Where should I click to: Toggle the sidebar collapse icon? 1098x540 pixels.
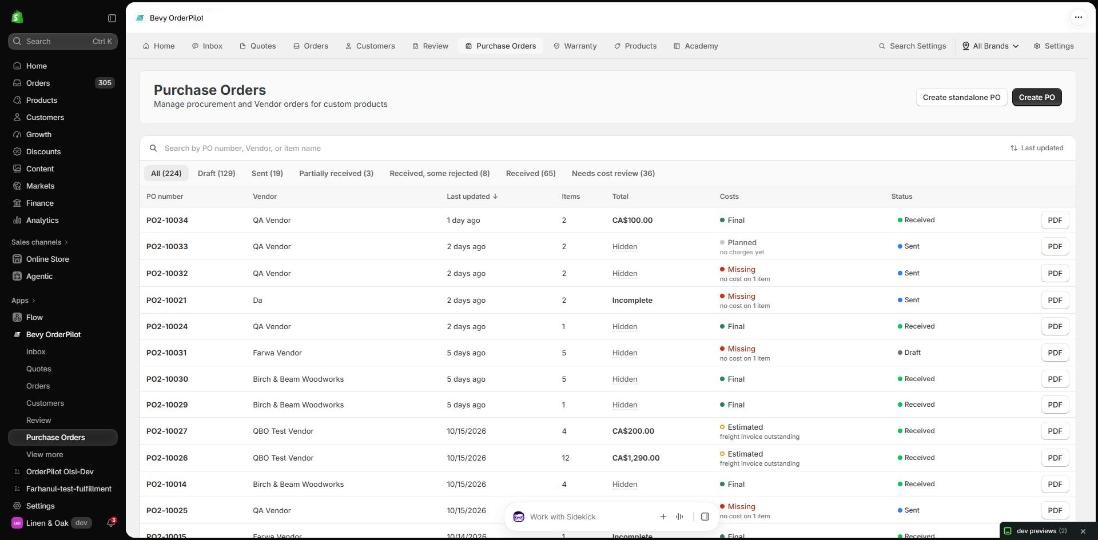click(x=112, y=18)
